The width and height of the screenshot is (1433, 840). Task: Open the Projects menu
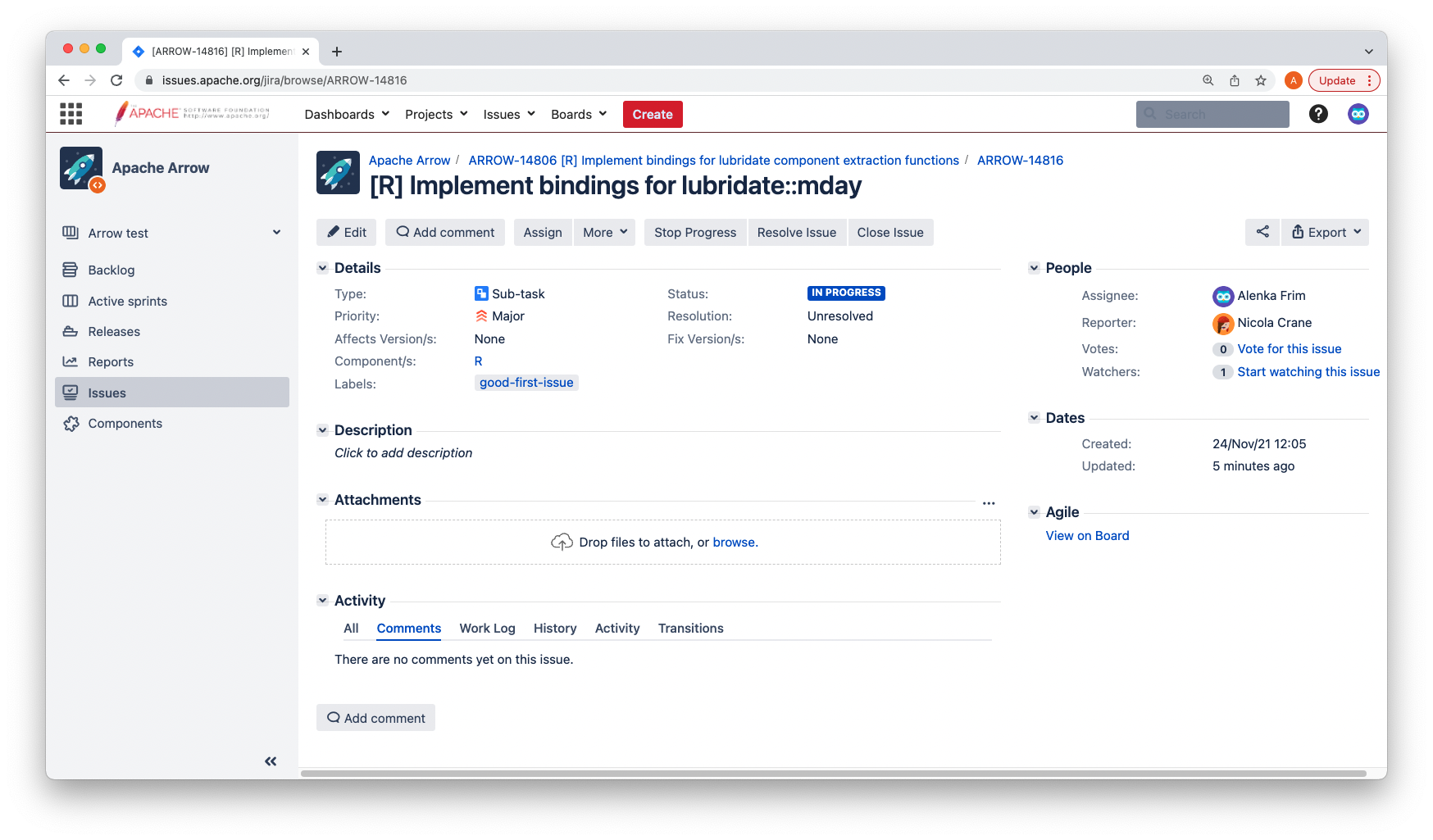[436, 115]
